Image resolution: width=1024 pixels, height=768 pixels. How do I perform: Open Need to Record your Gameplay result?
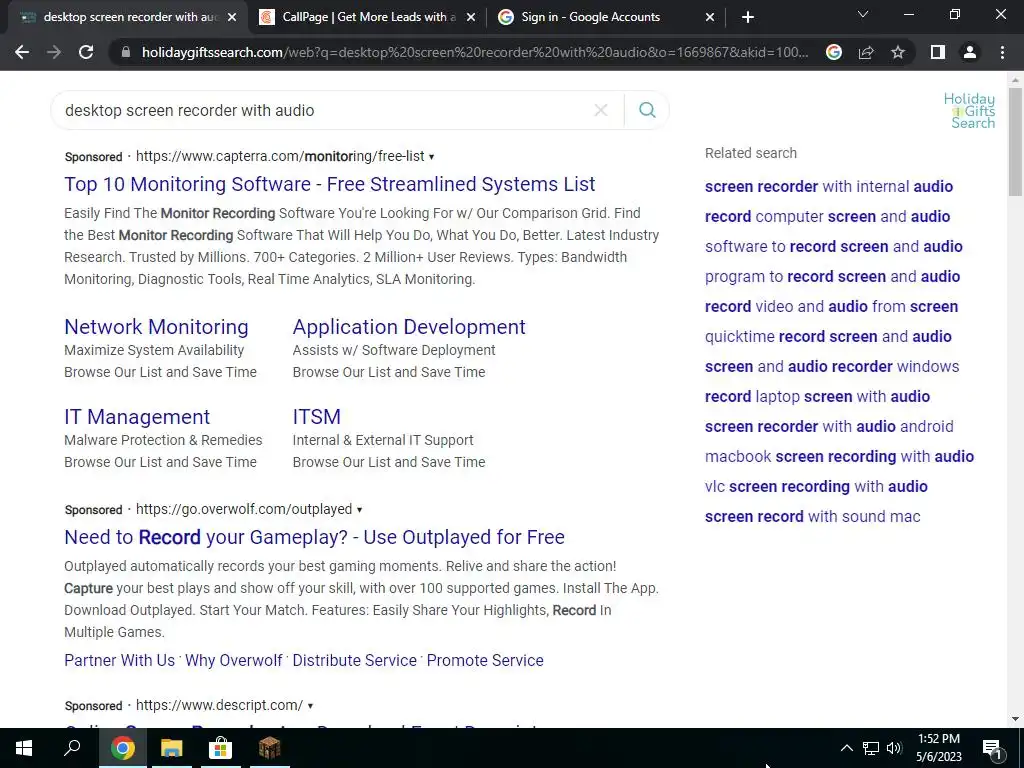coord(314,537)
